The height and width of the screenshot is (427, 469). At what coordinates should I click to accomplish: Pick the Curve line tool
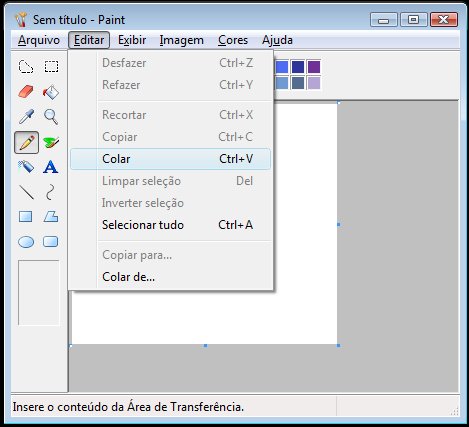[51, 192]
